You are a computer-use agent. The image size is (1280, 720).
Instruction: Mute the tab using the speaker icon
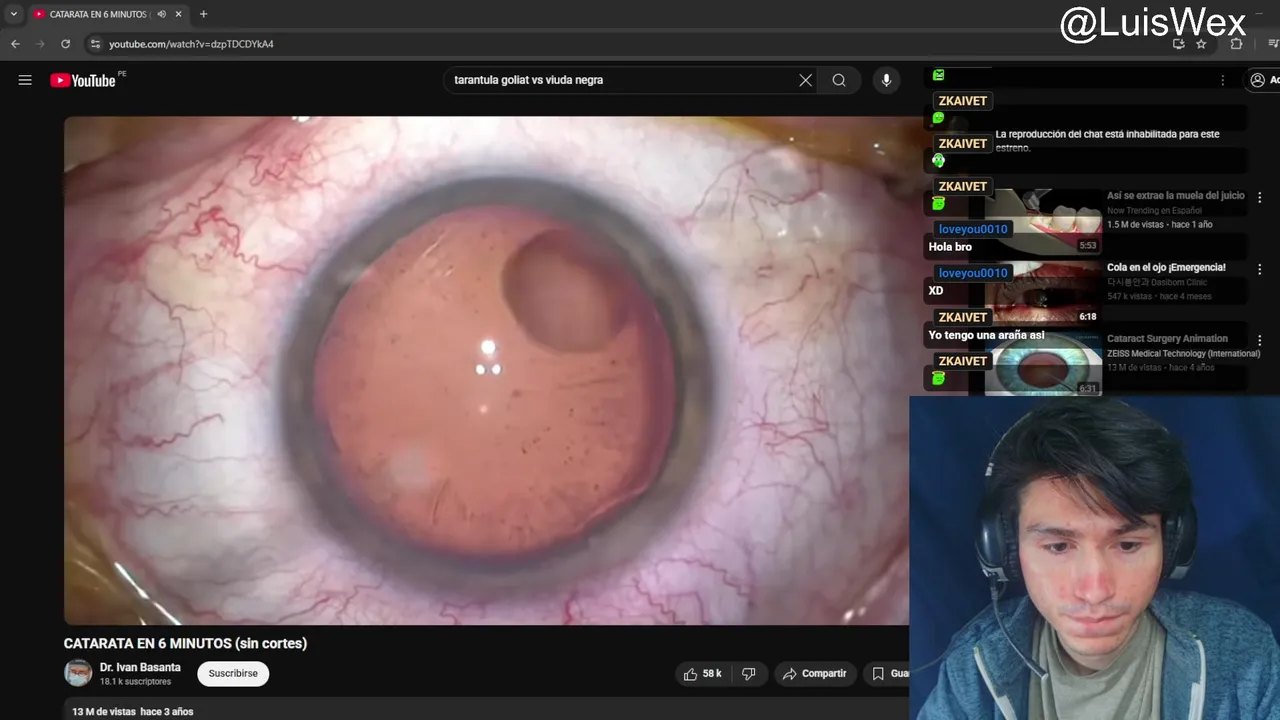point(162,14)
